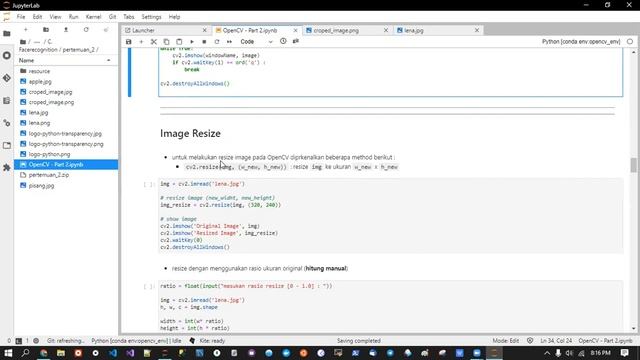Click into the lena.jpg resize code cell
The height and width of the screenshot is (360, 640).
coord(391,216)
